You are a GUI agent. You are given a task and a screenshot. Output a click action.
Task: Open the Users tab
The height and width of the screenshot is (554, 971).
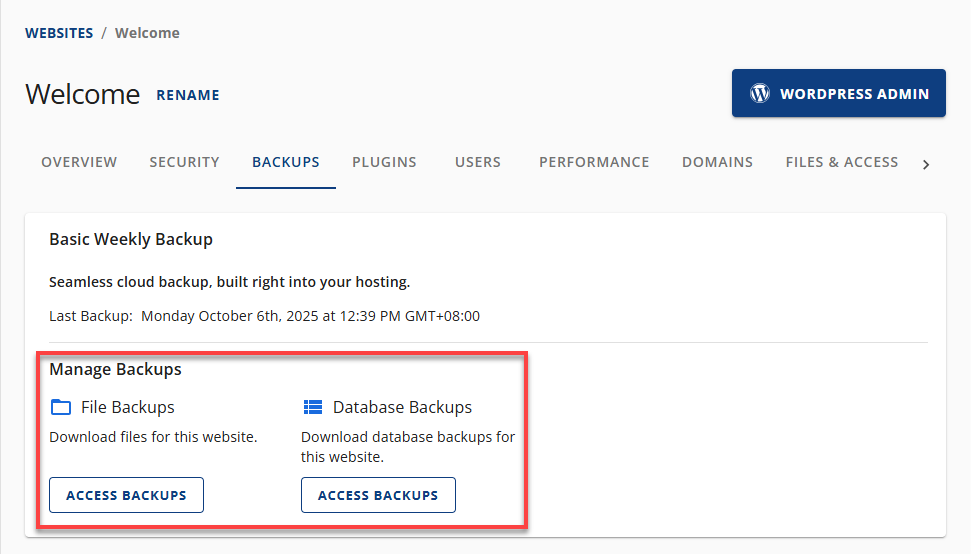click(477, 162)
